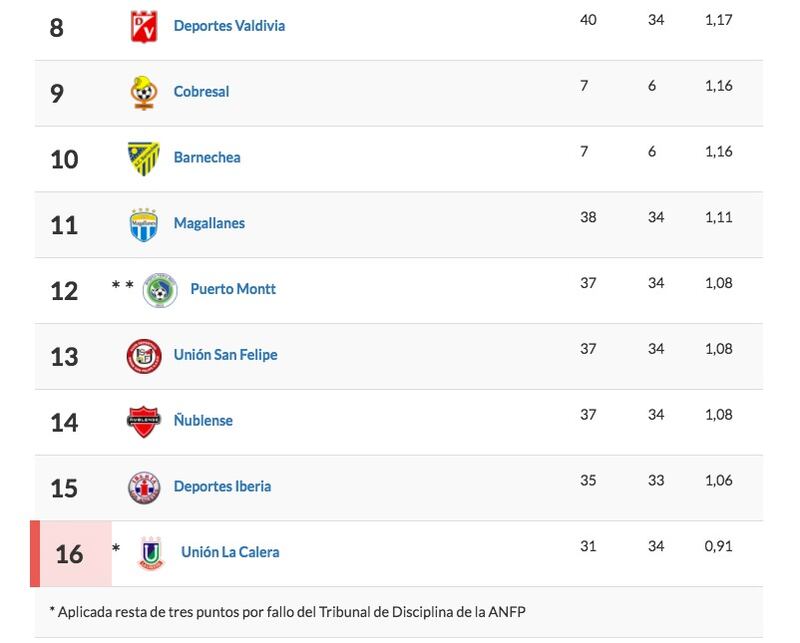
Task: Open the Deportes Valdivia team link
Action: pyautogui.click(x=229, y=26)
